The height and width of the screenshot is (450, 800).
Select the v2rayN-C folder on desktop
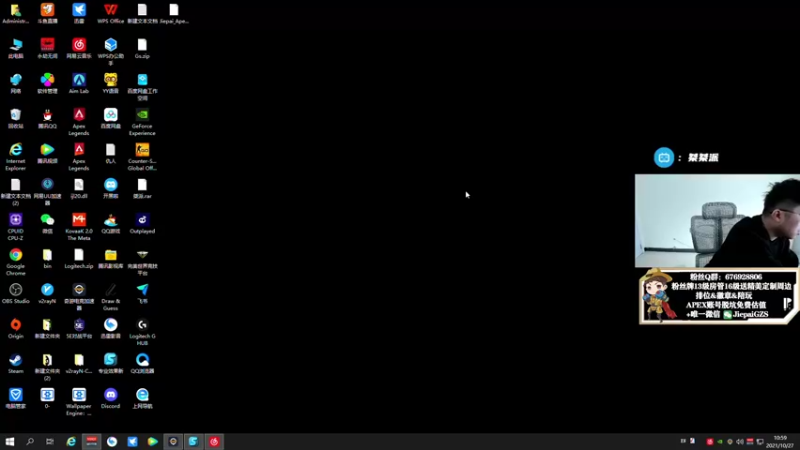(79, 364)
